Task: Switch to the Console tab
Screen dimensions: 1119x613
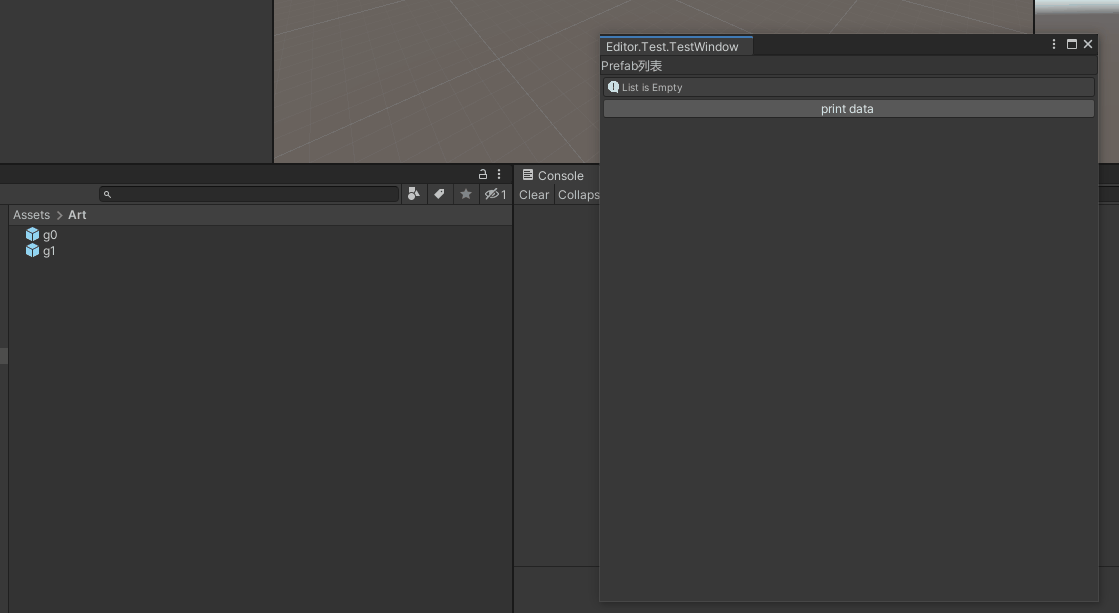Action: click(560, 175)
